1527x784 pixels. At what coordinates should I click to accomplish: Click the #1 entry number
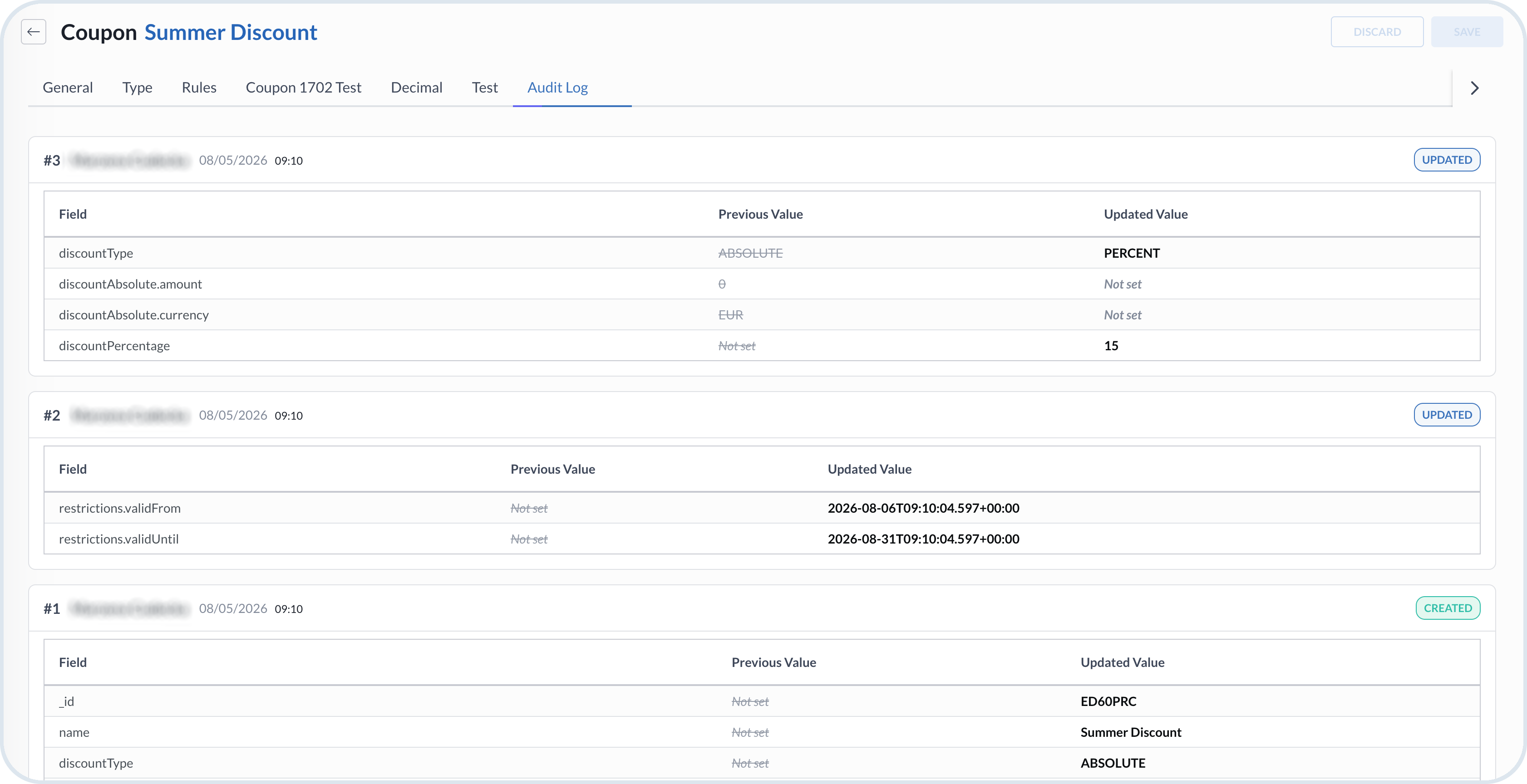52,608
